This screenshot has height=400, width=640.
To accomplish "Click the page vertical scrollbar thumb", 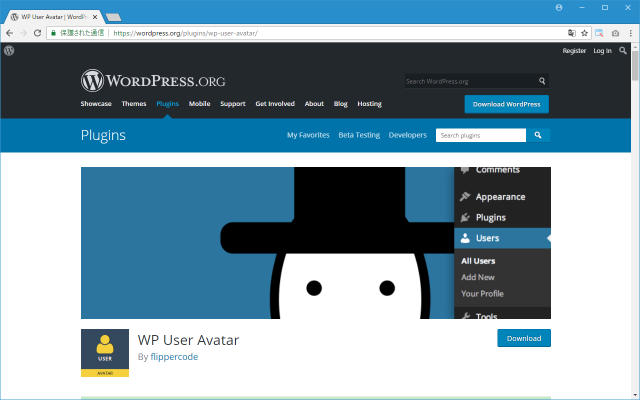I will [635, 65].
